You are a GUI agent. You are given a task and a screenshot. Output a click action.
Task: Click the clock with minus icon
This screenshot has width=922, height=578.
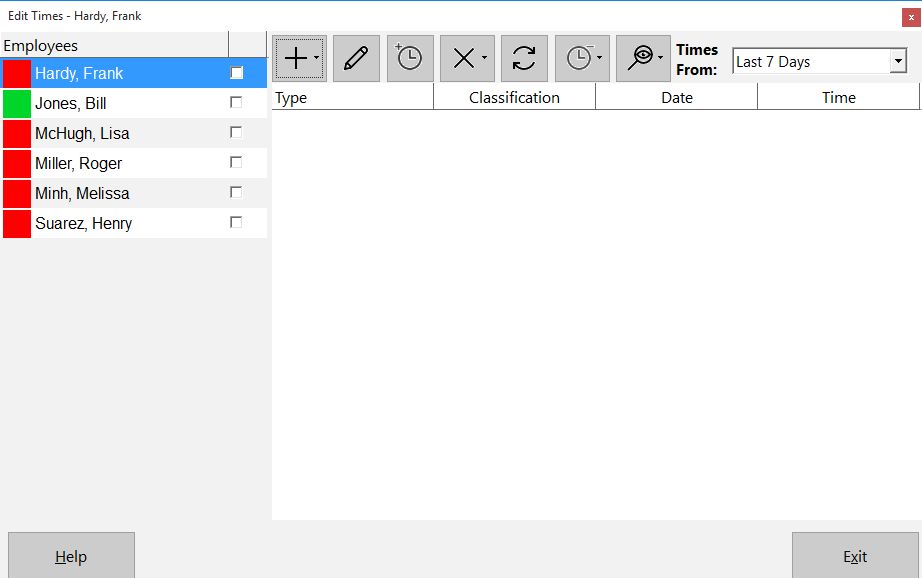[x=580, y=58]
